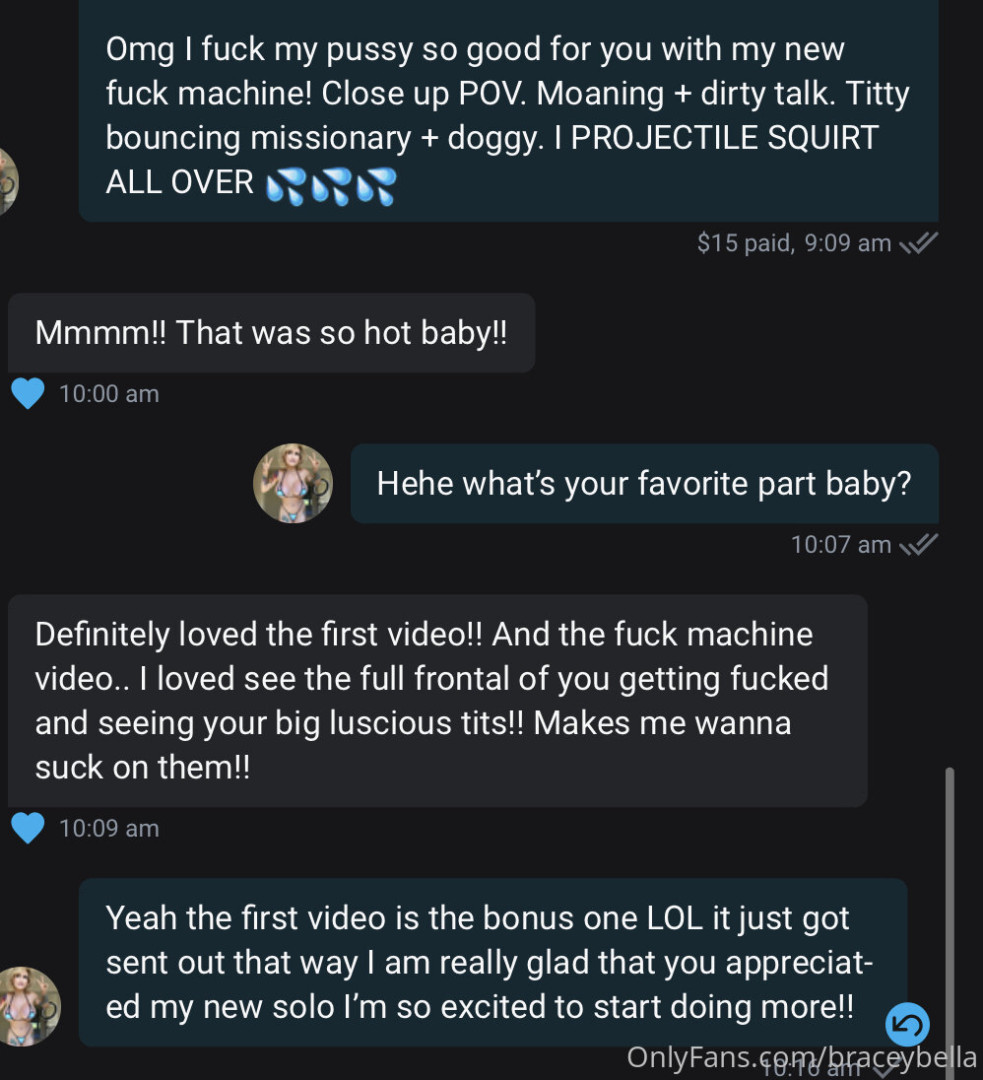Tap the "Yeah the first video is the bonus" message
Screen dimensions: 983x1080
click(492, 962)
